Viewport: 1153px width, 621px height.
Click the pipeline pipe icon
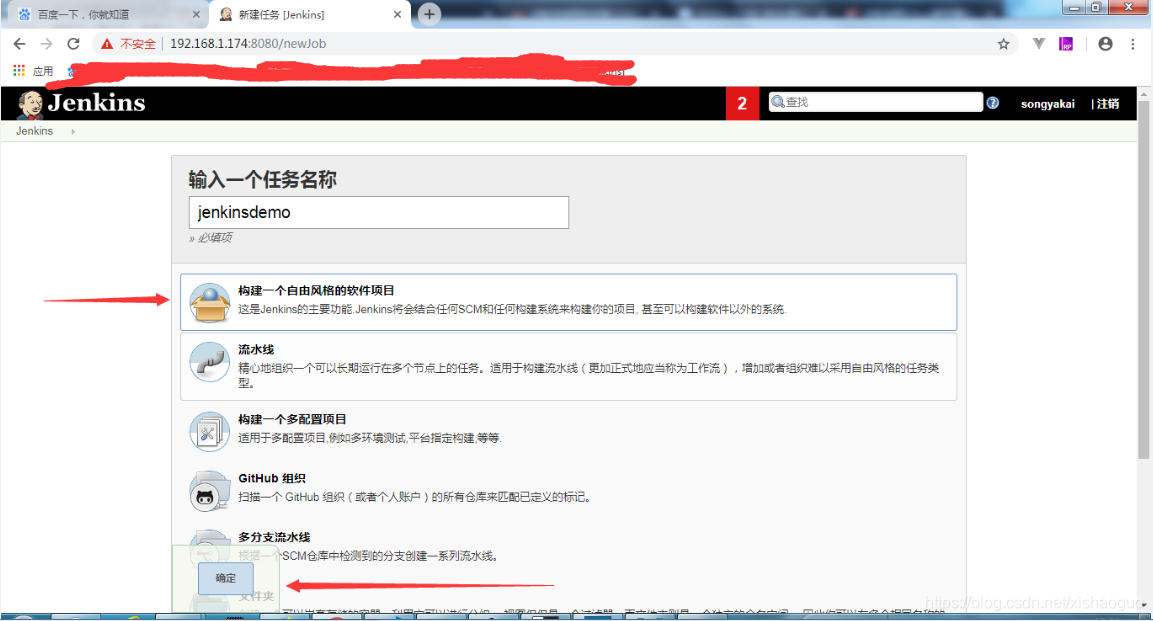tap(210, 362)
